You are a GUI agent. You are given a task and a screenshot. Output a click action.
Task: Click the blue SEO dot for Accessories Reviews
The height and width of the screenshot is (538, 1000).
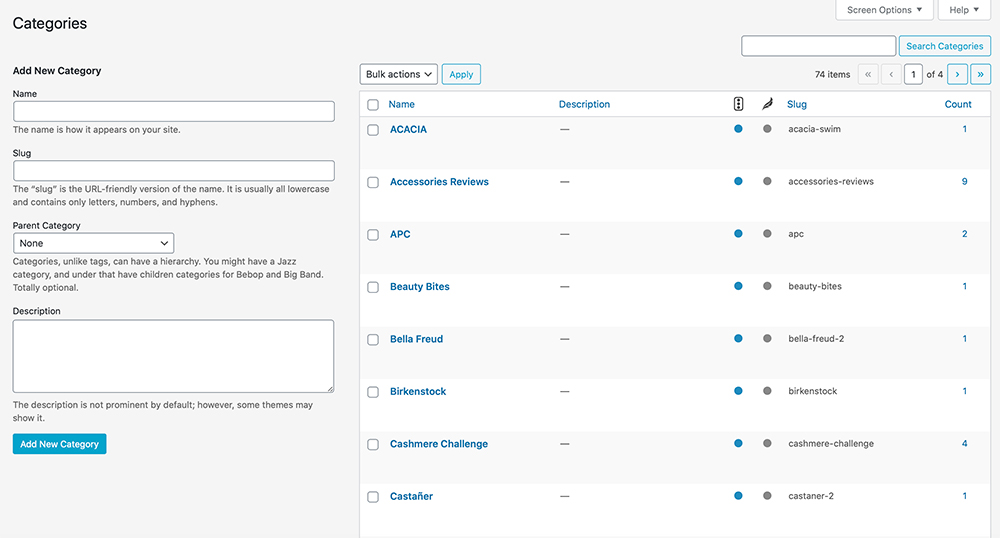click(x=738, y=181)
